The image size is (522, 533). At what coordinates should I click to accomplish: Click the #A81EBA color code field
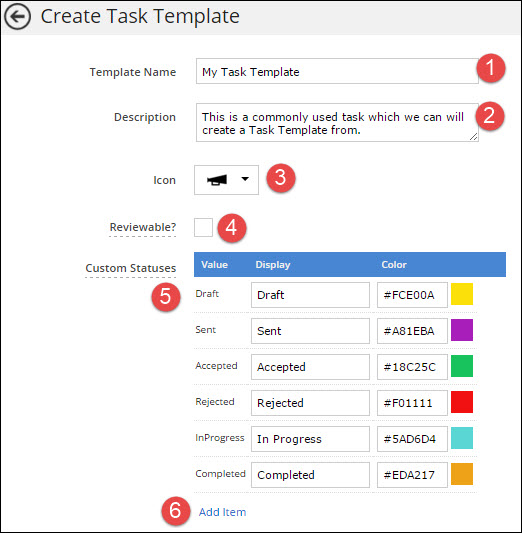pyautogui.click(x=412, y=331)
